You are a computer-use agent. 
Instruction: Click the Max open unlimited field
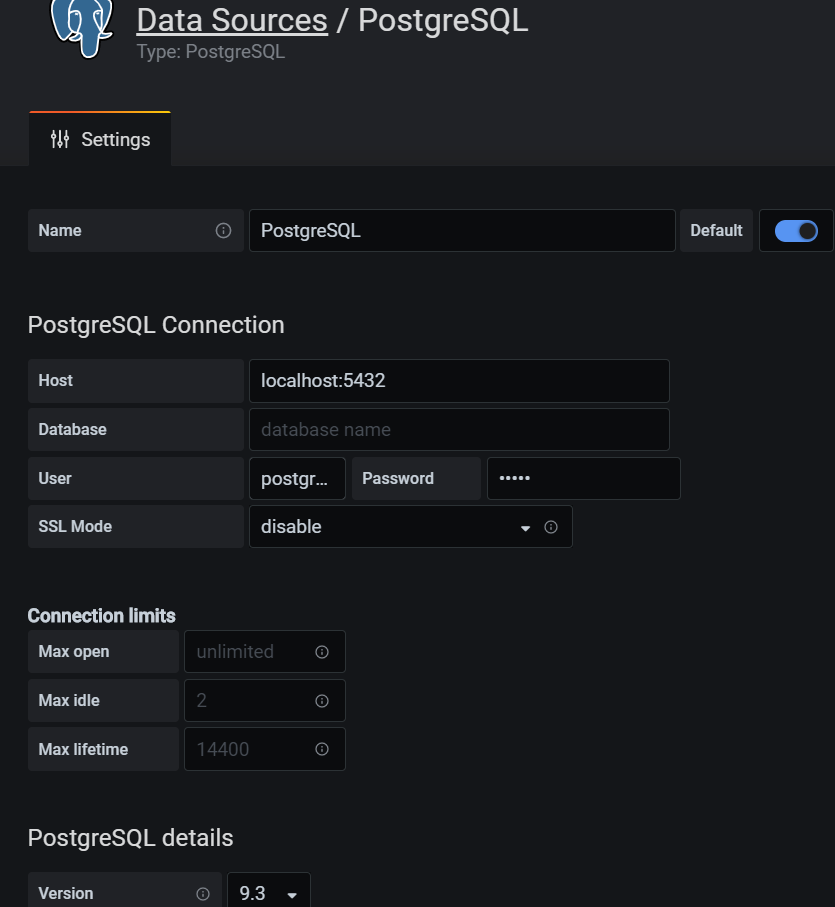(x=265, y=652)
